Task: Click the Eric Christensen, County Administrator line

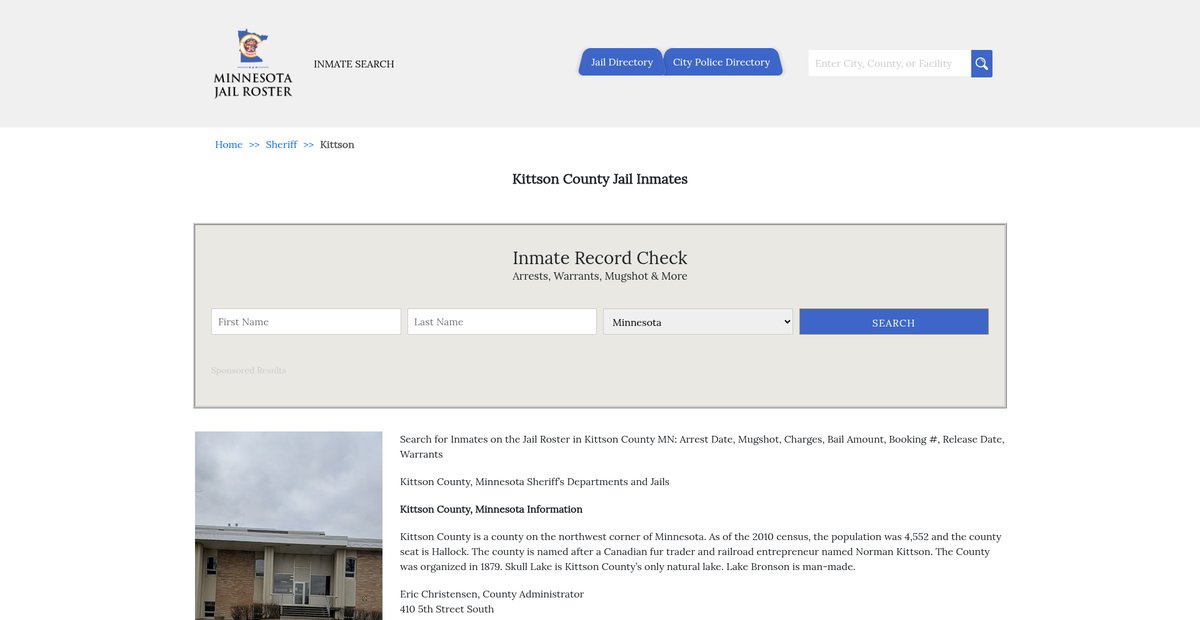Action: pos(491,594)
